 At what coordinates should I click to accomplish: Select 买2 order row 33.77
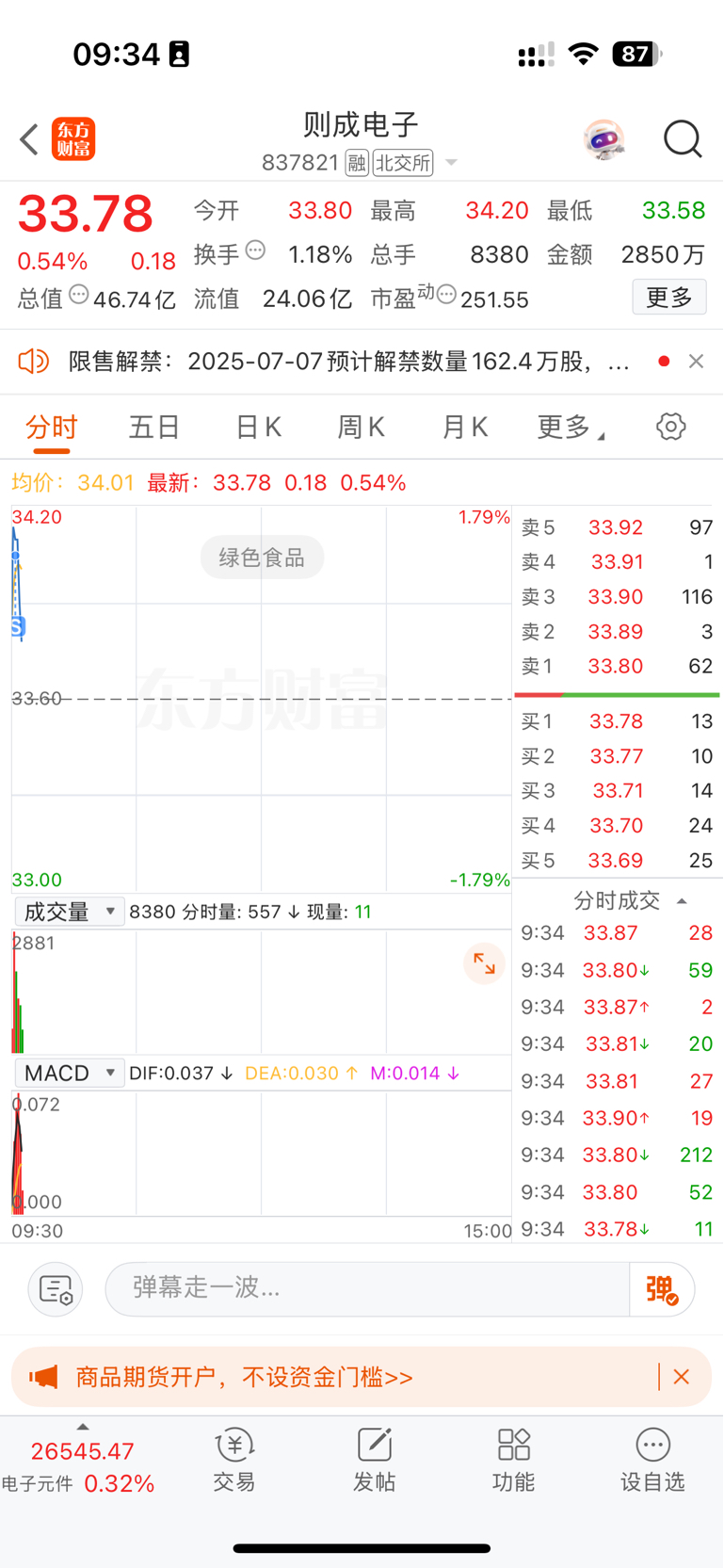pyautogui.click(x=618, y=756)
